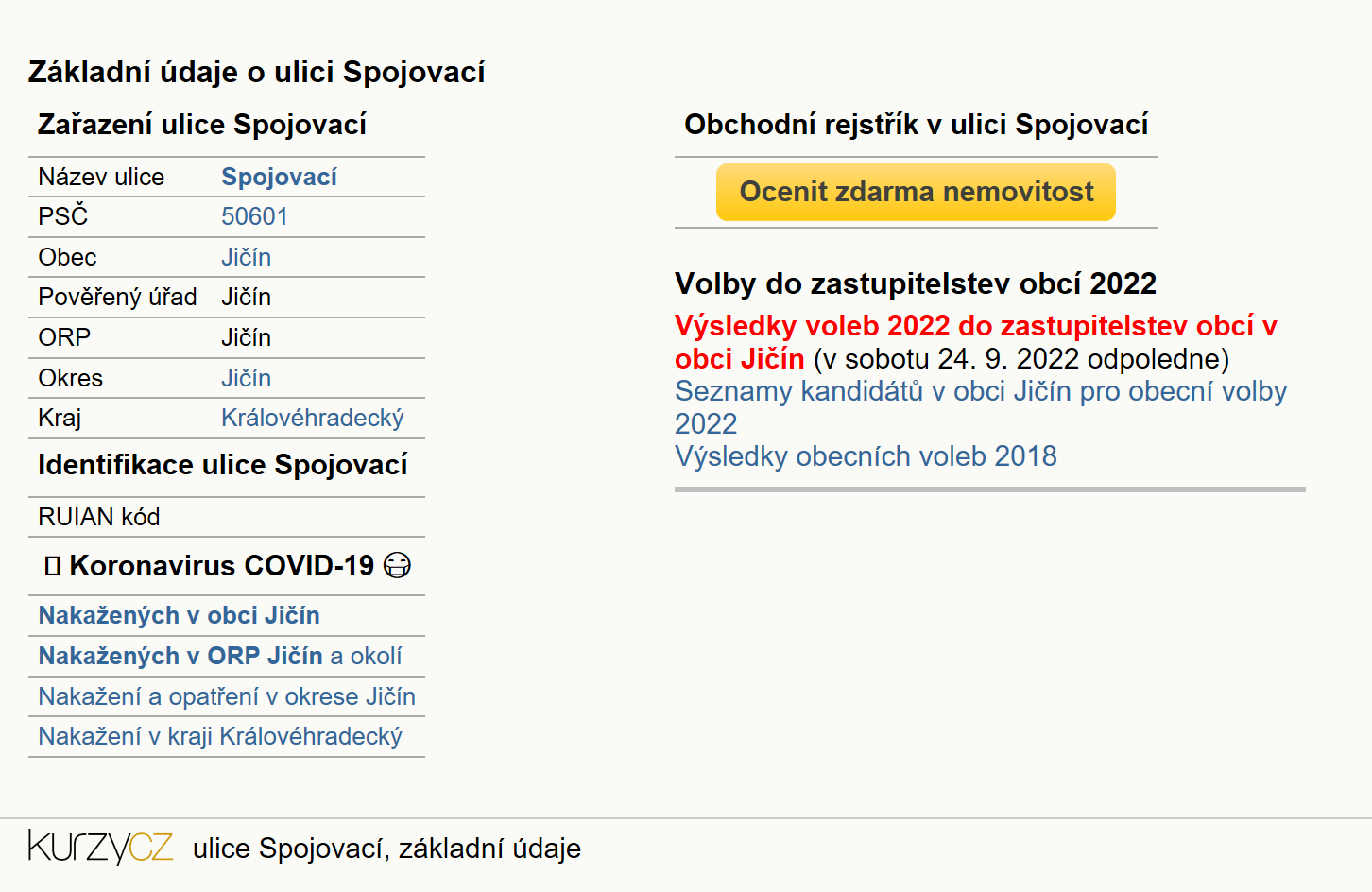1372x892 pixels.
Task: Open Výsledky obecních voleb 2018 link
Action: 866,456
